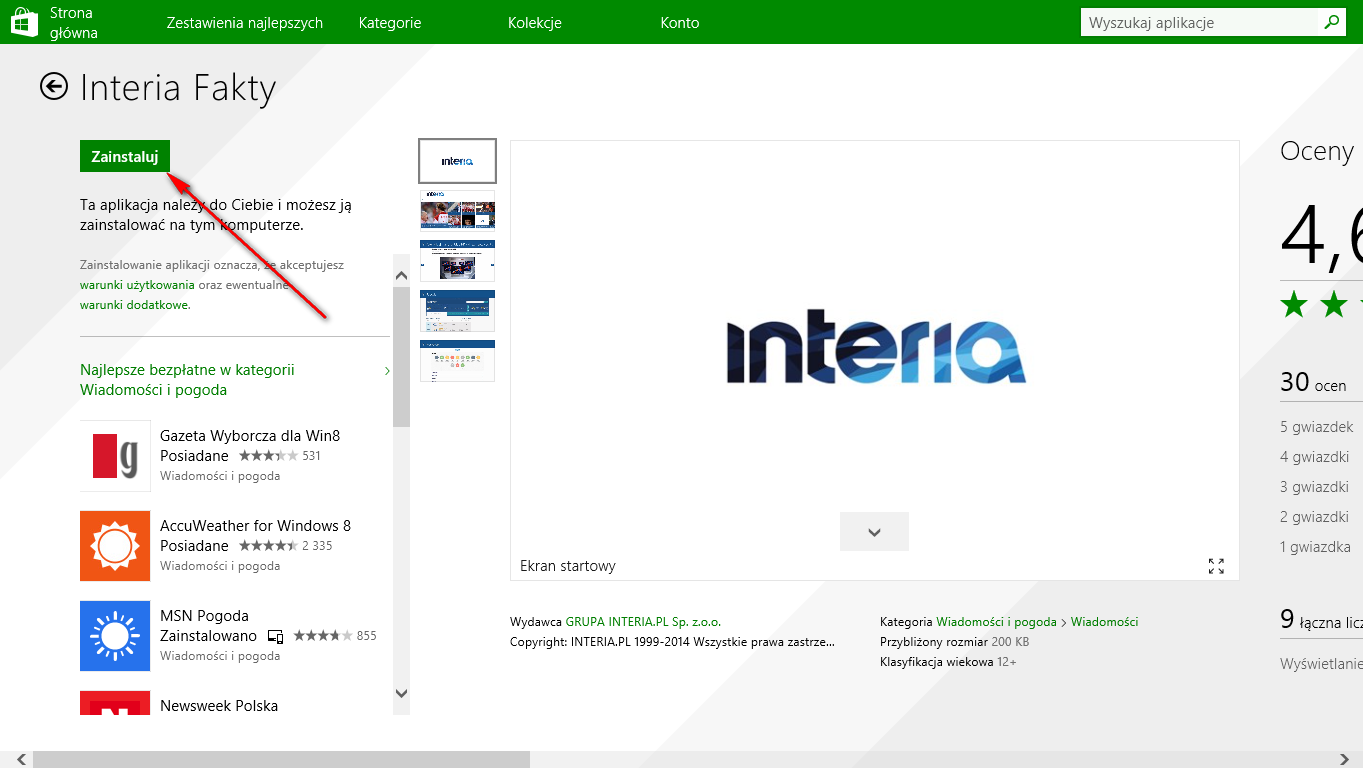This screenshot has width=1363, height=768.
Task: Open Newsweek Polska app icon
Action: pyautogui.click(x=115, y=703)
